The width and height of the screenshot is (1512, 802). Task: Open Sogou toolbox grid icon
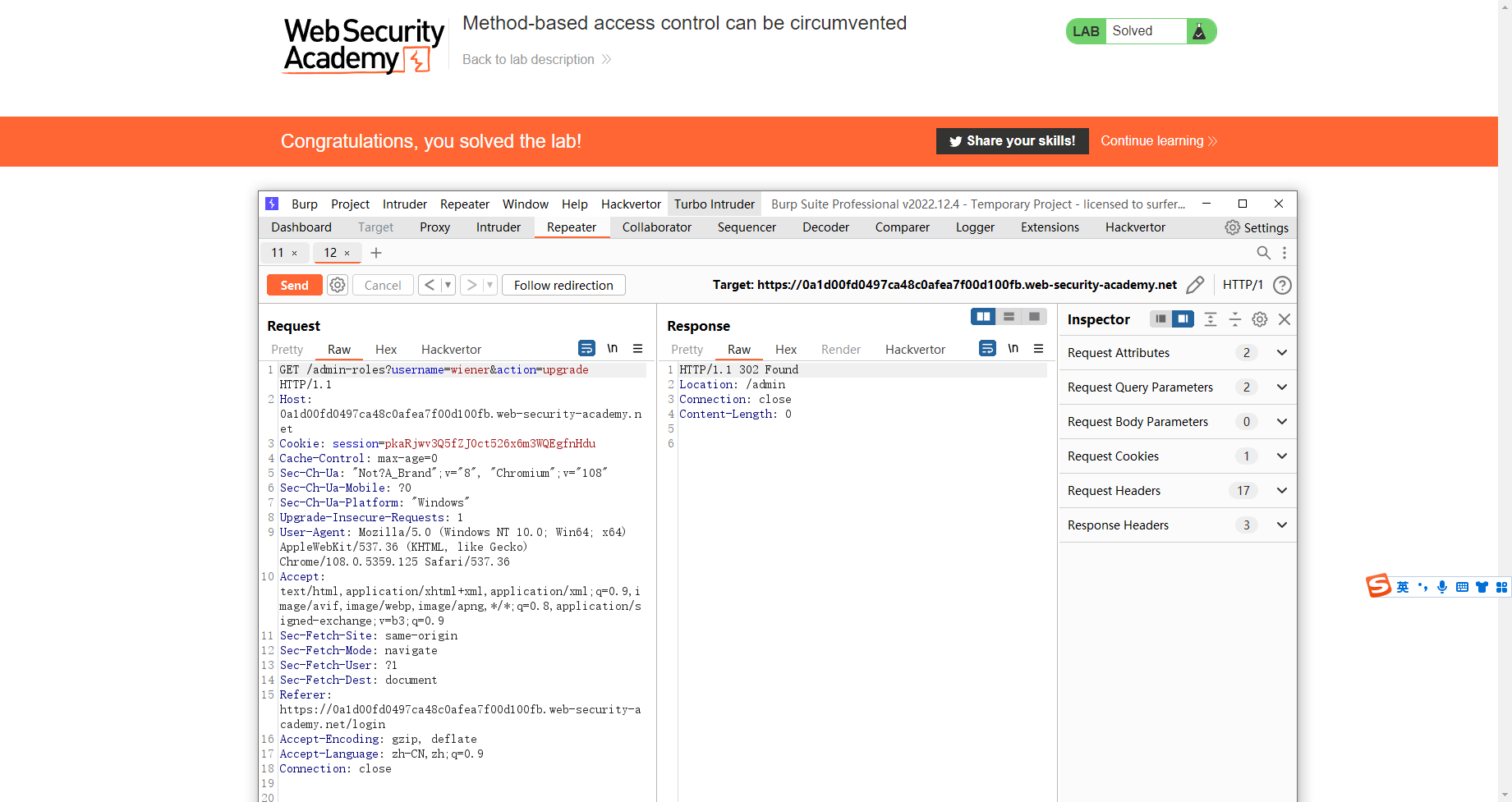(x=1501, y=587)
